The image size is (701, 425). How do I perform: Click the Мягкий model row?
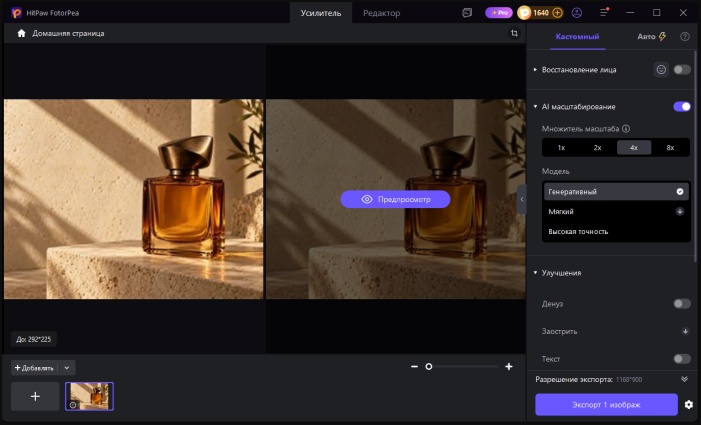coord(616,211)
